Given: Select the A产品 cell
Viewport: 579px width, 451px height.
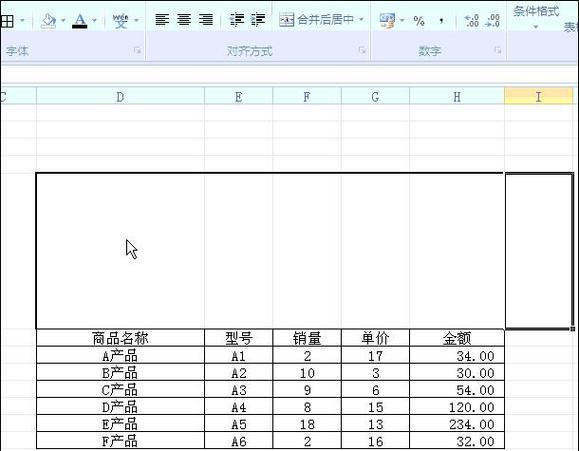Looking at the screenshot, I should (x=120, y=355).
